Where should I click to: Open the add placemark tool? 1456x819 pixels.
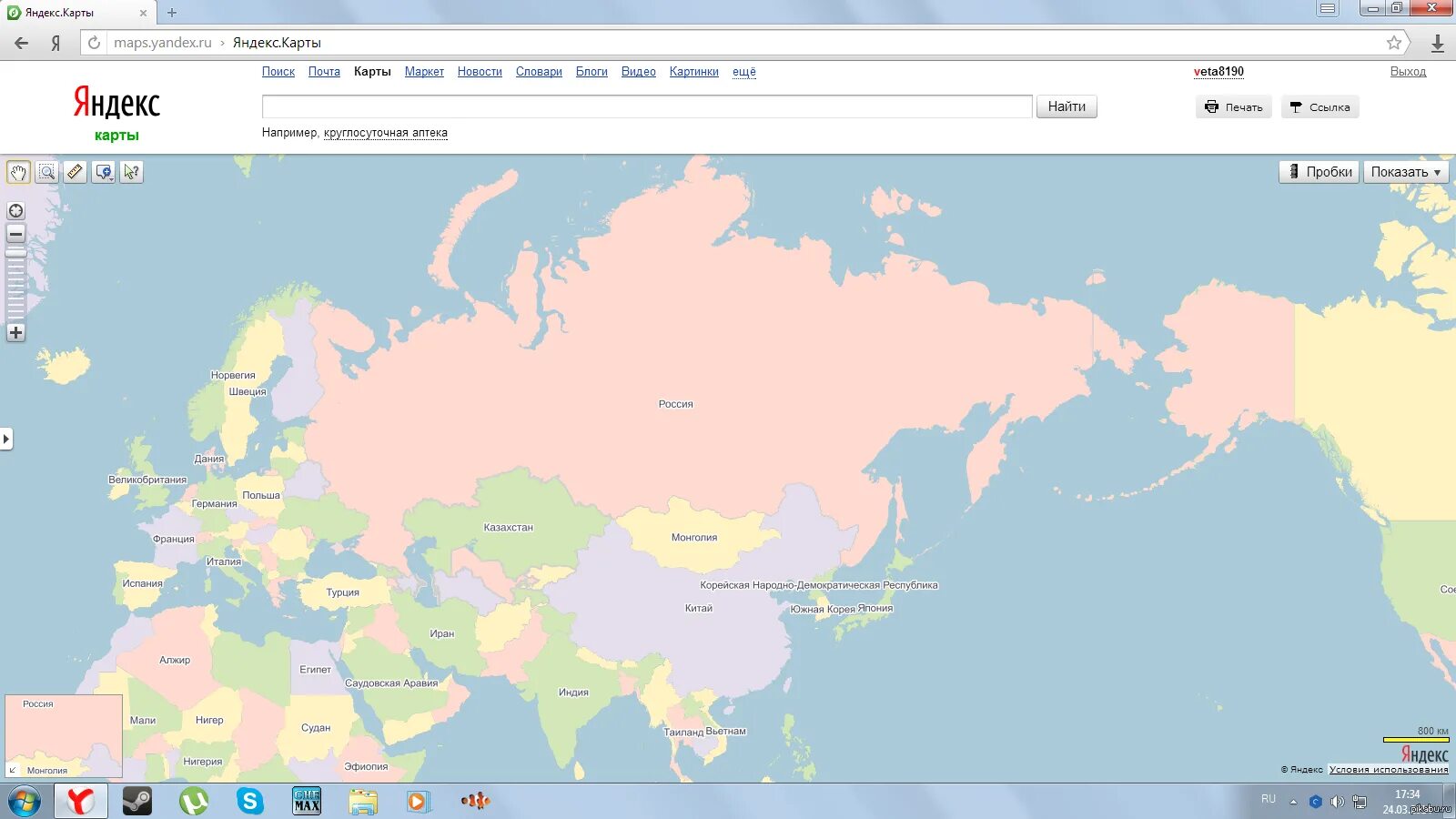tap(104, 172)
